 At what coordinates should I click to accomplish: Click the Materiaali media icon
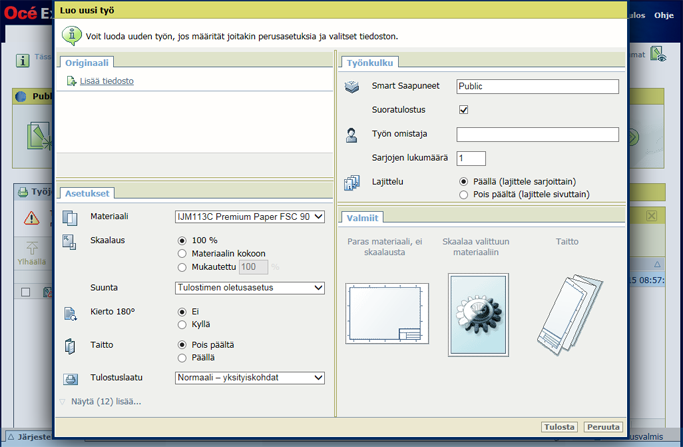click(x=70, y=218)
